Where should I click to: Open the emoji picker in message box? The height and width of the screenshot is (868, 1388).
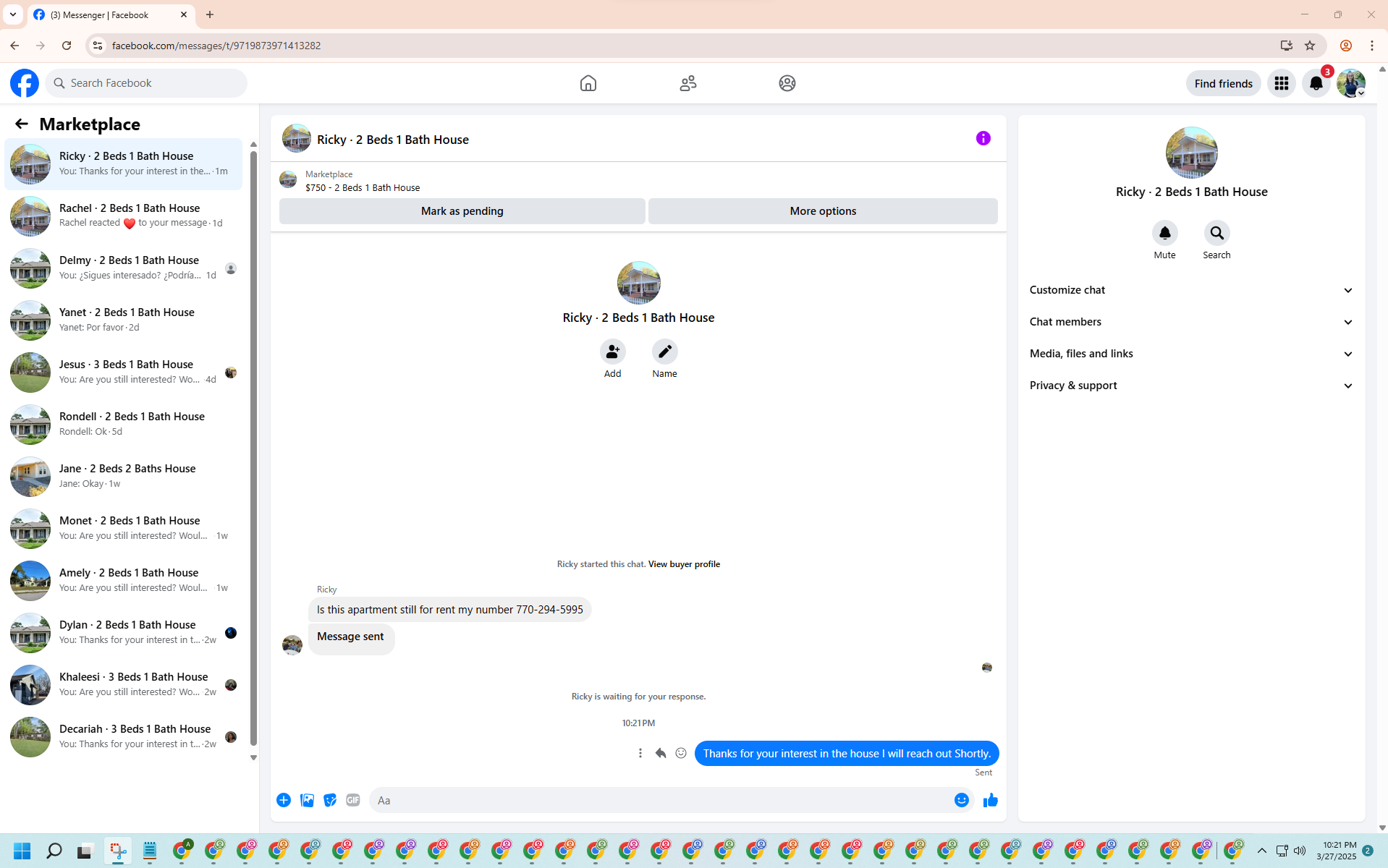pos(962,800)
